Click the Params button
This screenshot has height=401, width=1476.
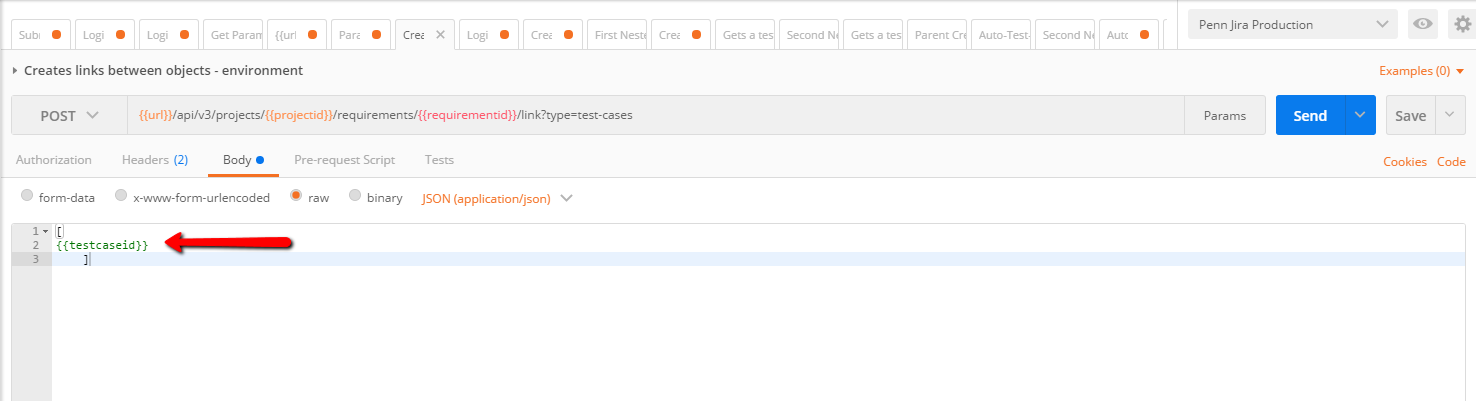[1224, 115]
